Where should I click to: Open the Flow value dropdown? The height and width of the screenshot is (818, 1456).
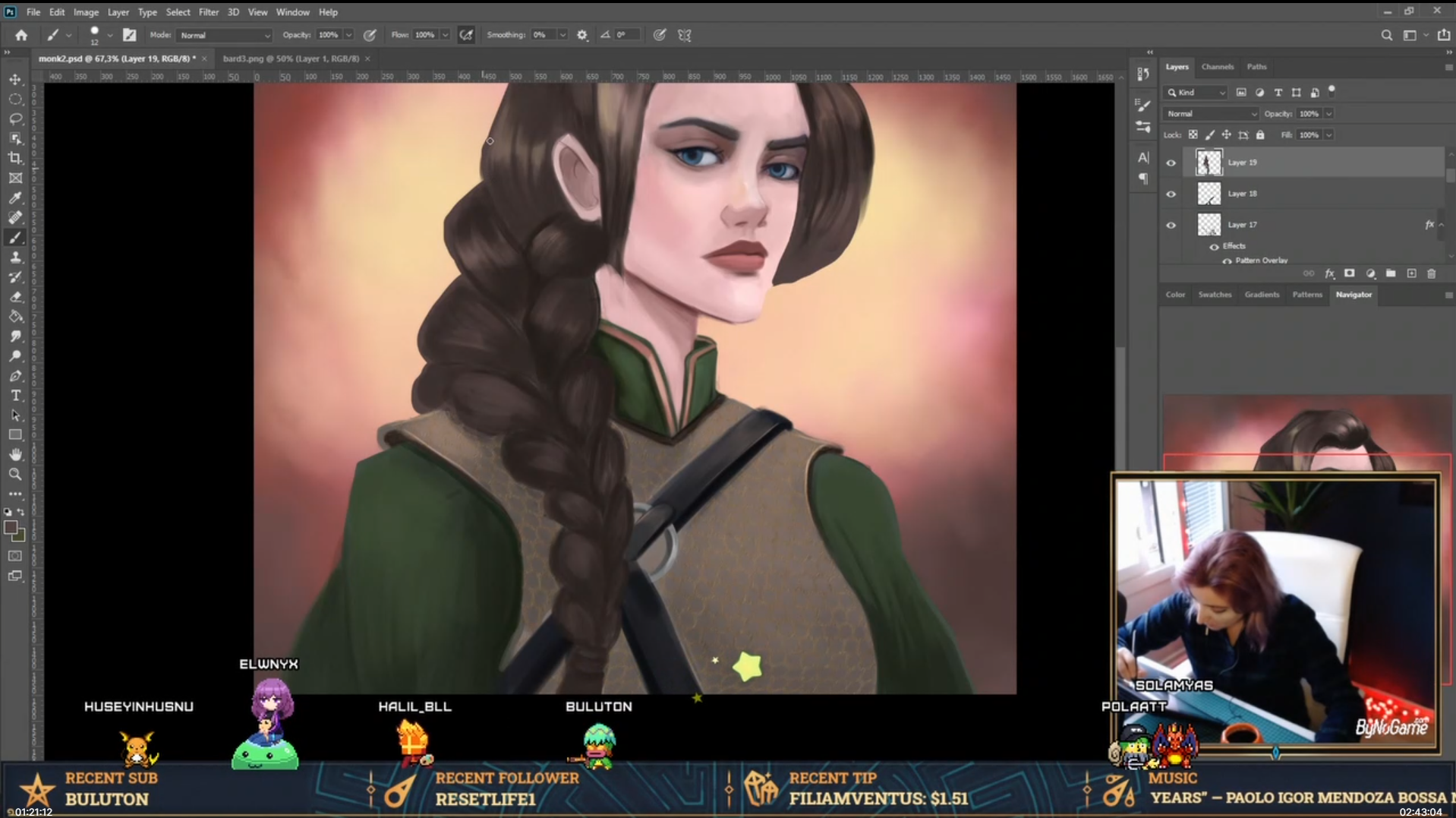[x=445, y=35]
